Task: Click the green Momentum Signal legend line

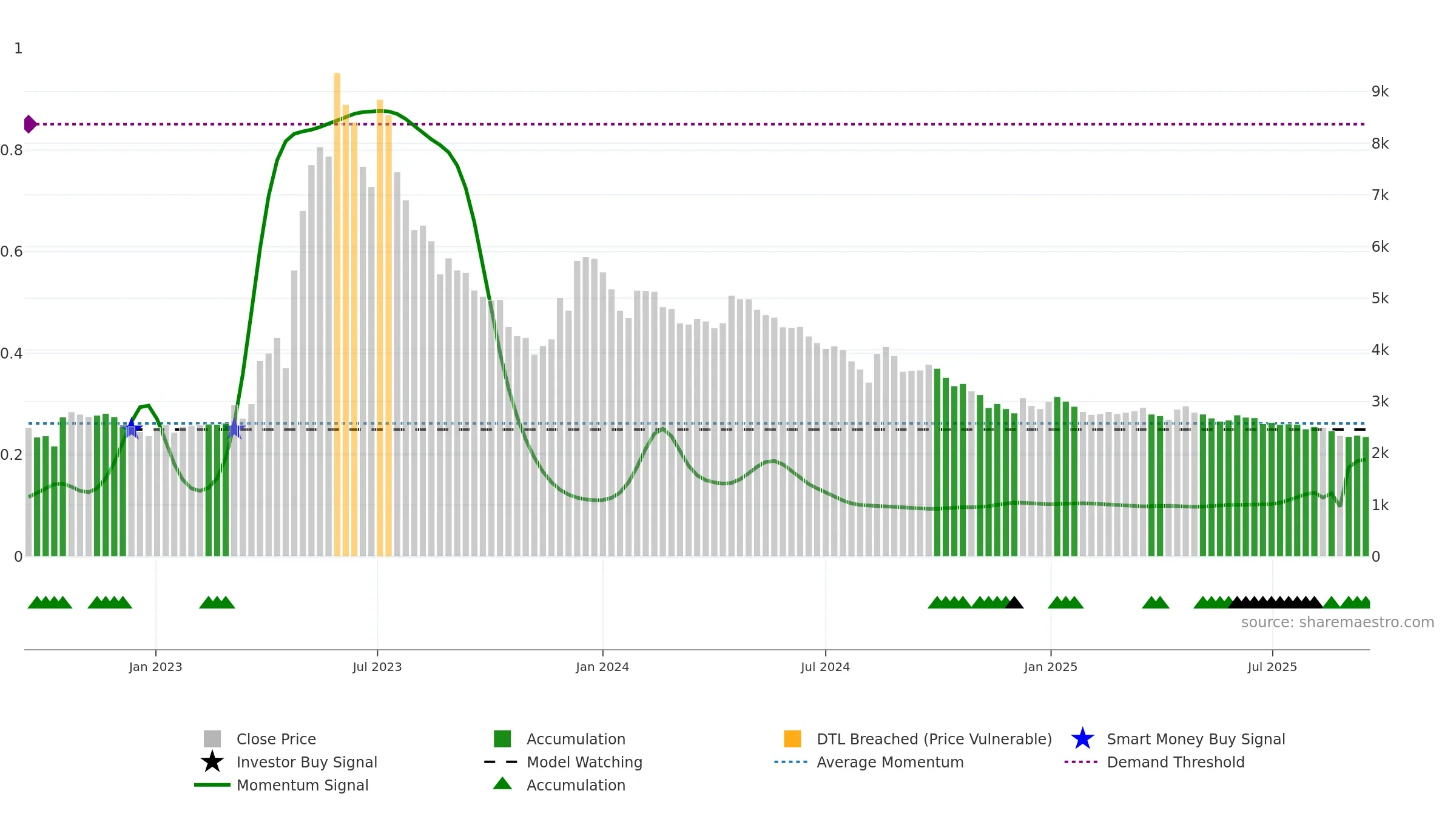Action: point(212,785)
